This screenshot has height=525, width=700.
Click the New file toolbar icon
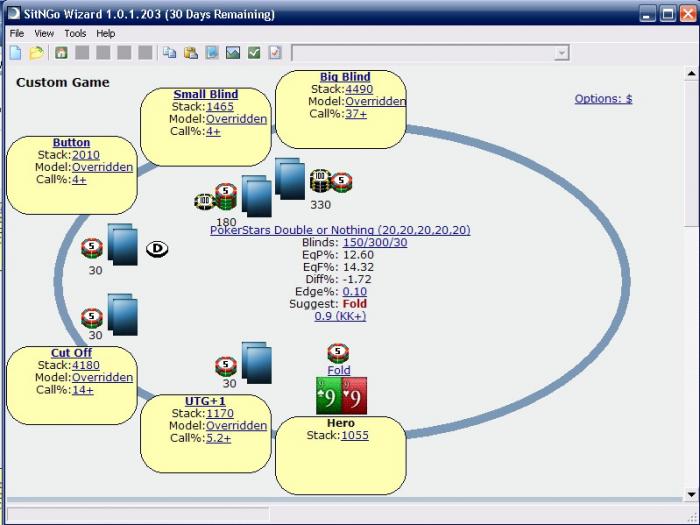[15, 53]
